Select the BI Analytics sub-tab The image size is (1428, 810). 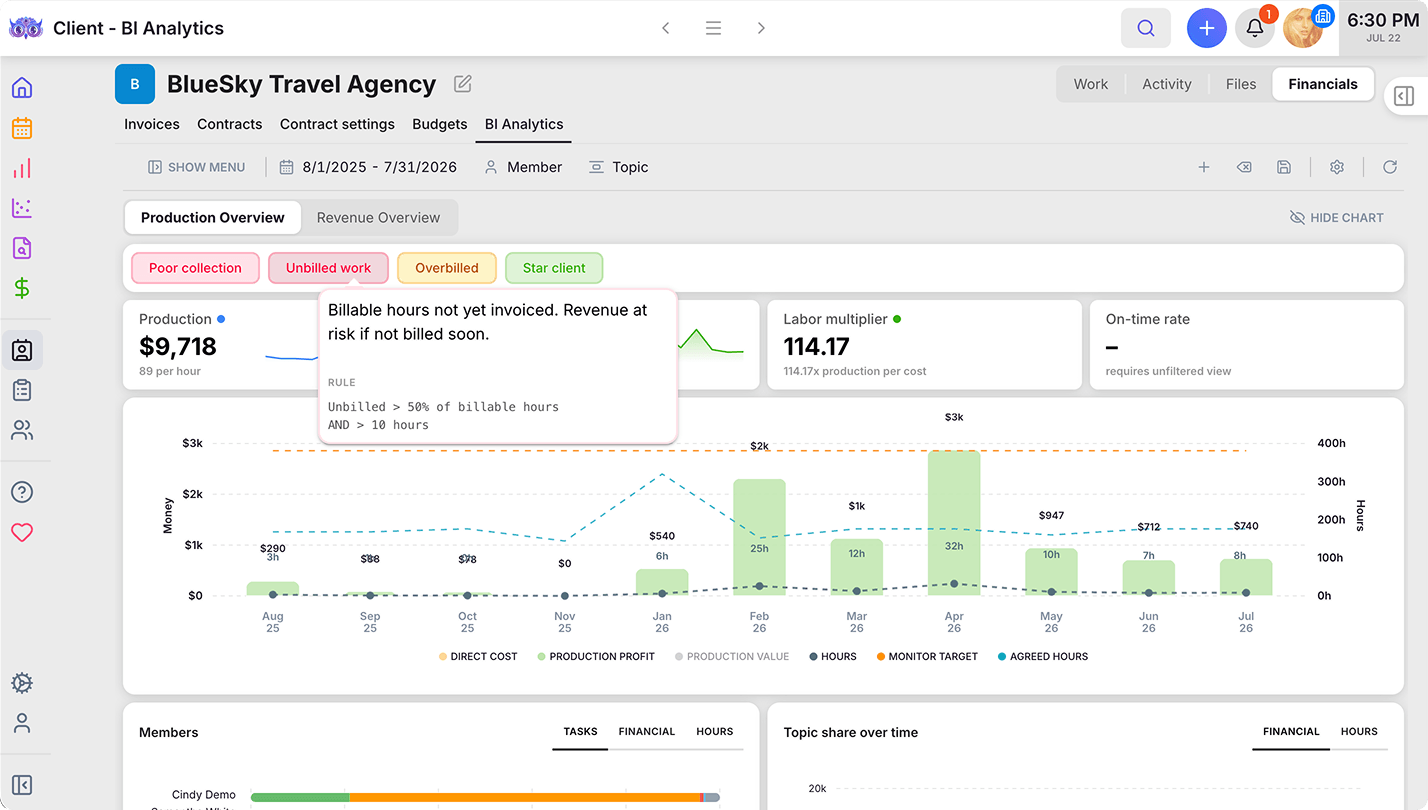coord(524,124)
